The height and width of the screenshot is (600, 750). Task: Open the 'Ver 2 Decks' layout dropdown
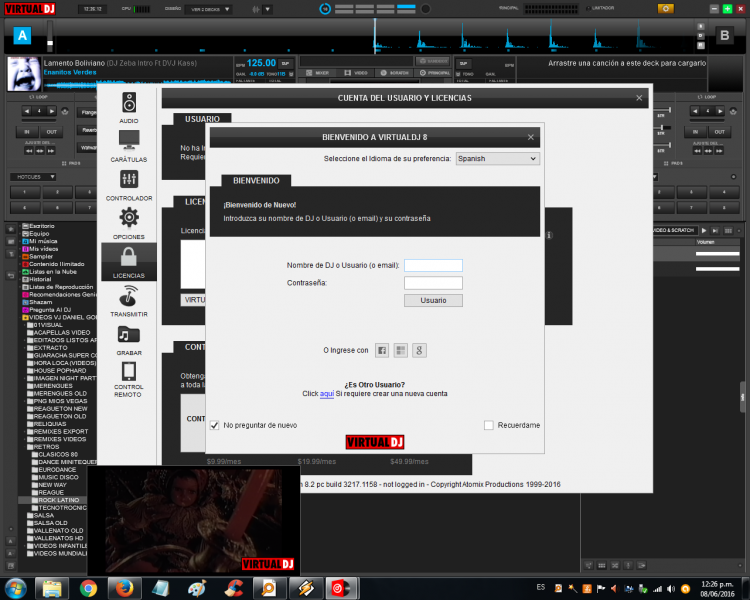[210, 9]
